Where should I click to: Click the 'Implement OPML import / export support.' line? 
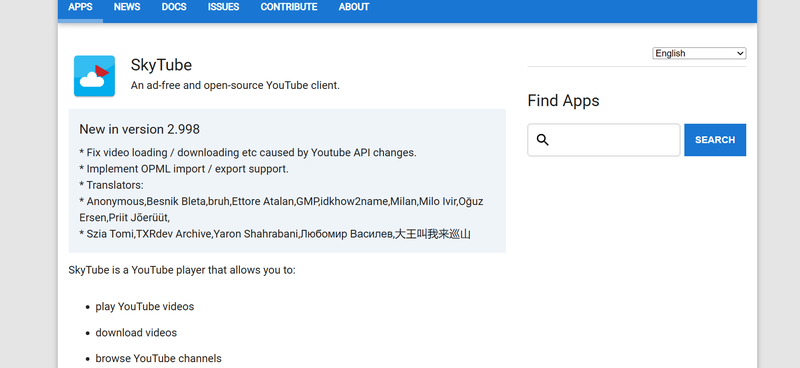[x=184, y=169]
